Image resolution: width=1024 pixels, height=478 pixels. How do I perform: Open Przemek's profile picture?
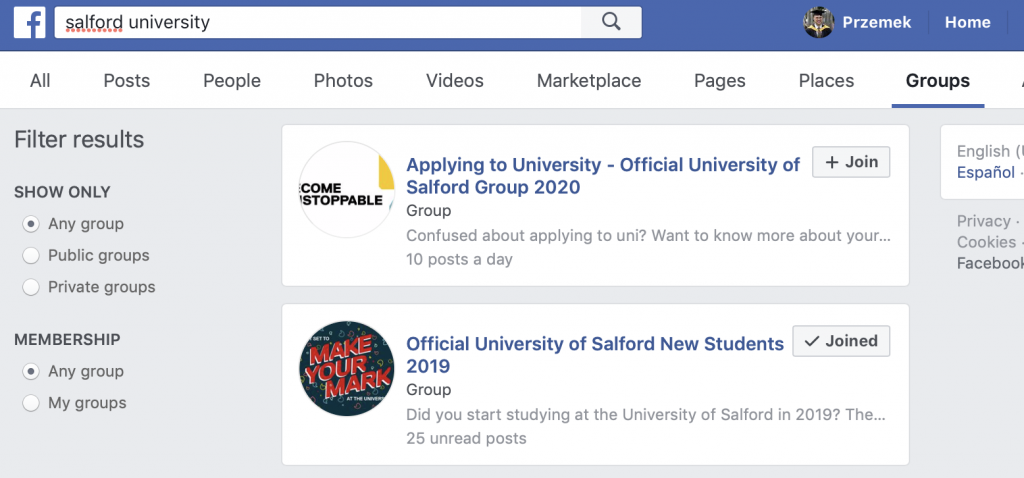tap(818, 22)
